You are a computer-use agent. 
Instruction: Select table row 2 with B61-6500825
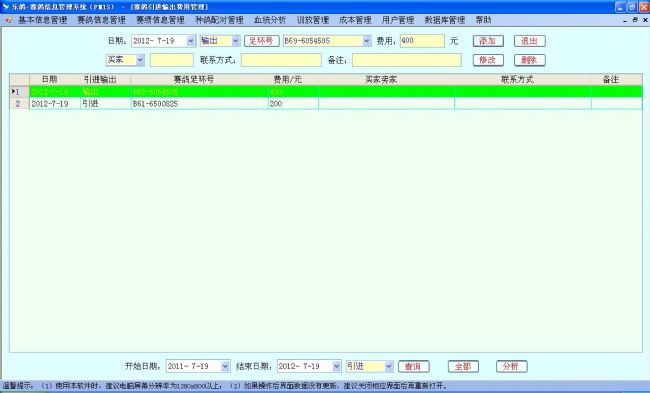coord(326,104)
